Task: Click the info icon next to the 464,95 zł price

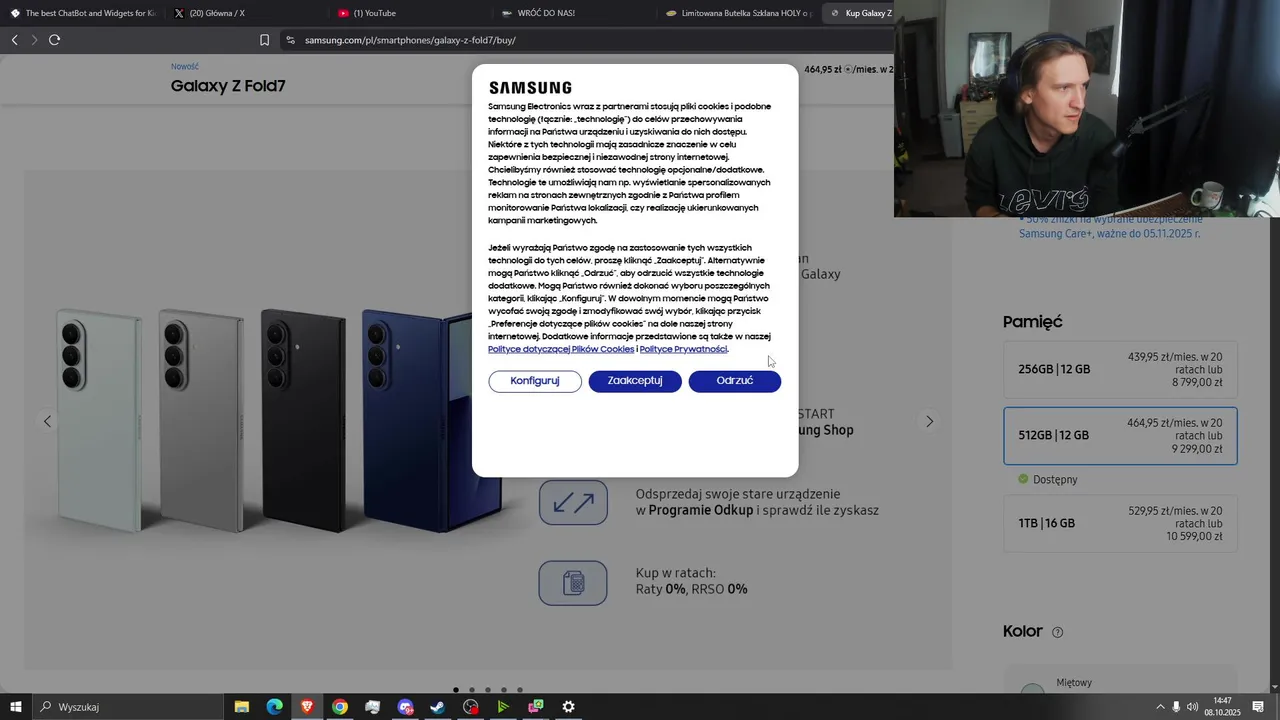Action: (849, 70)
